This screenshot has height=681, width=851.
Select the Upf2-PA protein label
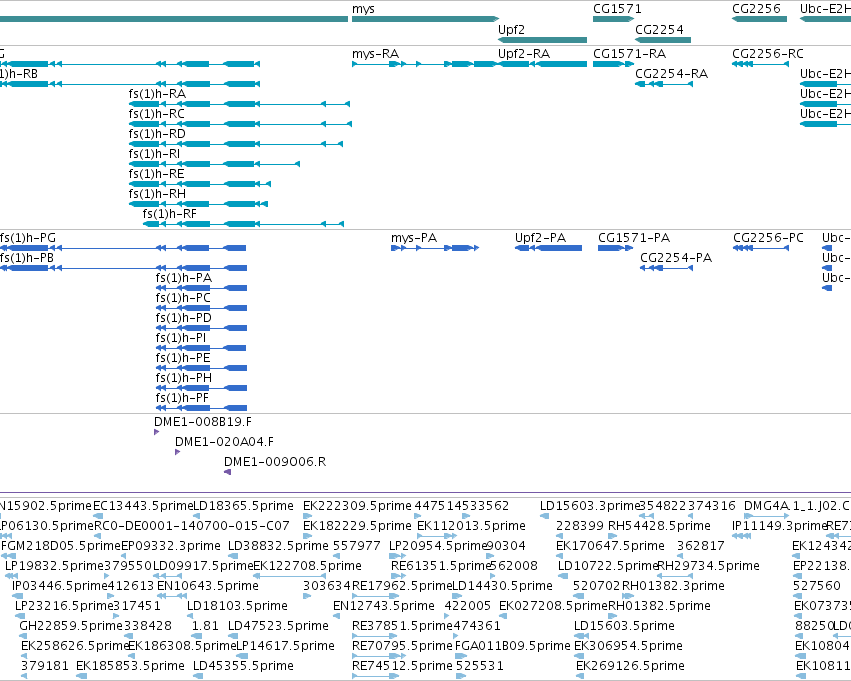[x=541, y=238]
